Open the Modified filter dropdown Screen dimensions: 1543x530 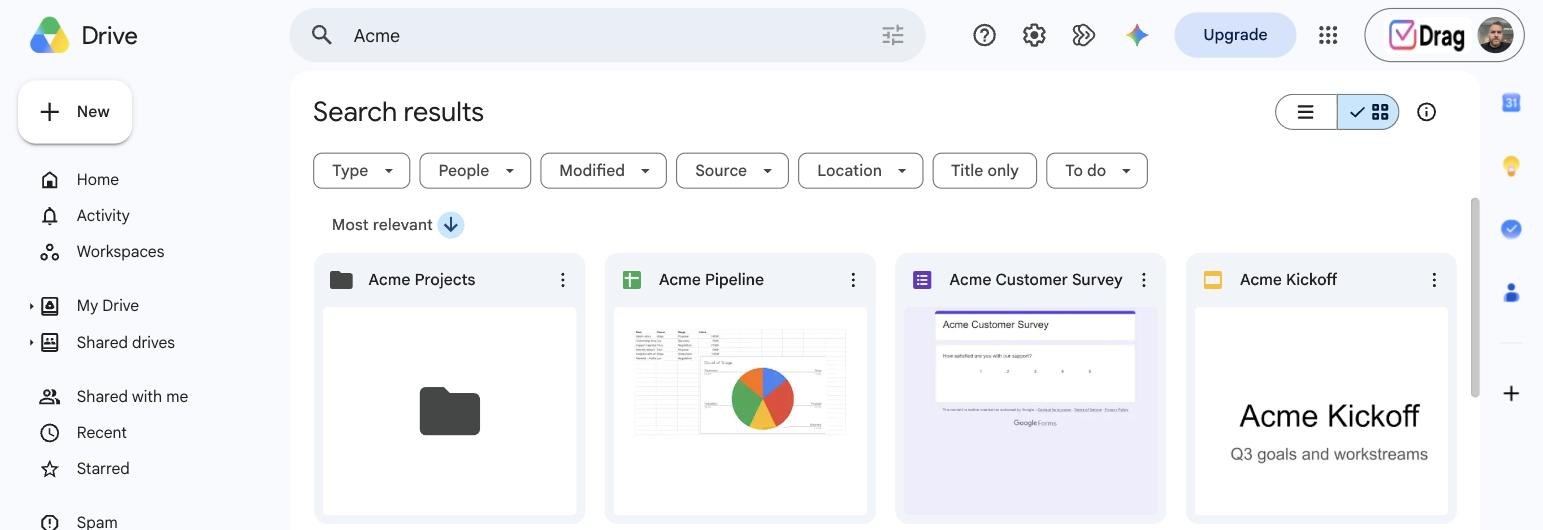tap(603, 170)
